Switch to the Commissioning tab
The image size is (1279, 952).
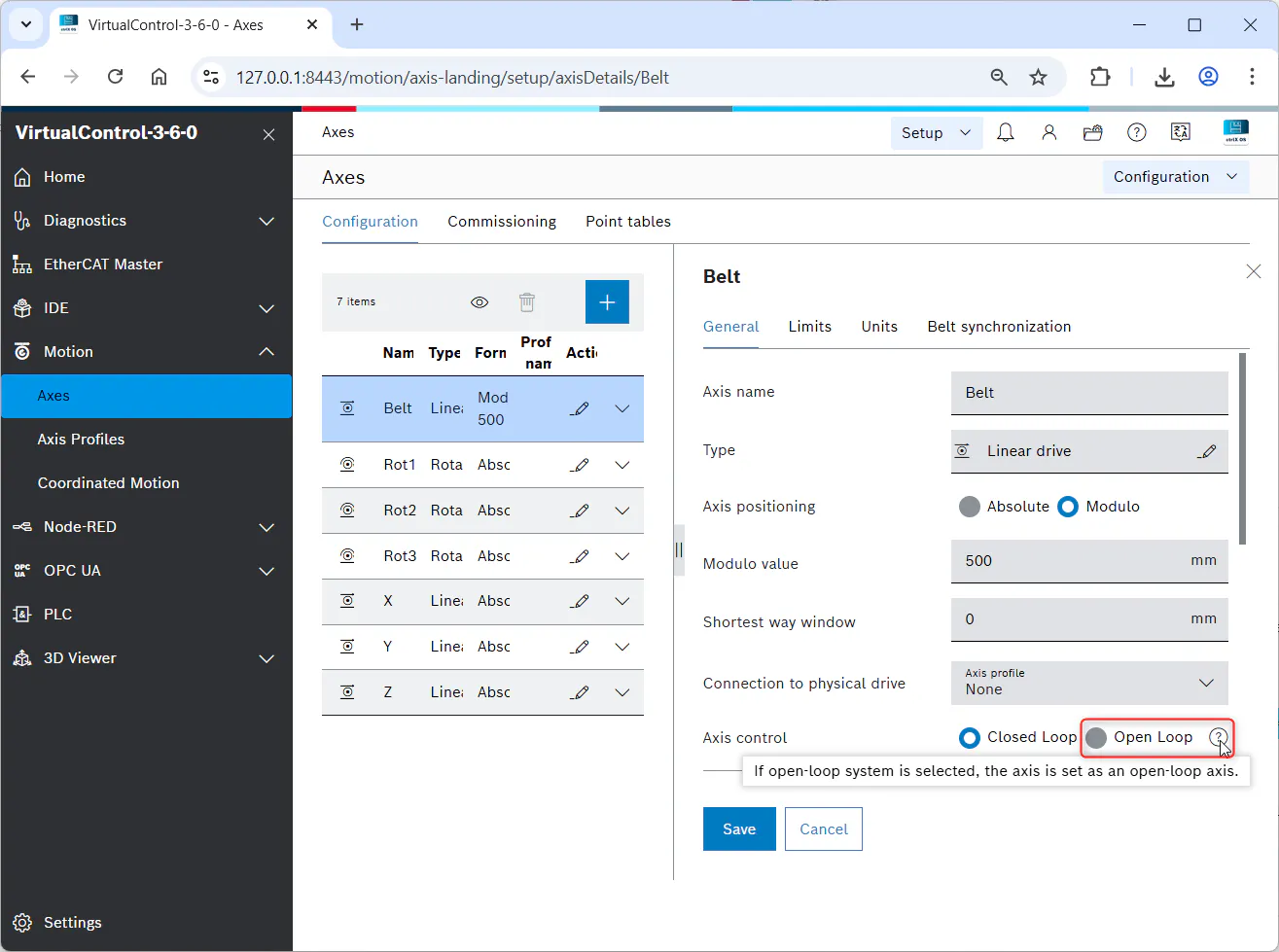coord(502,222)
